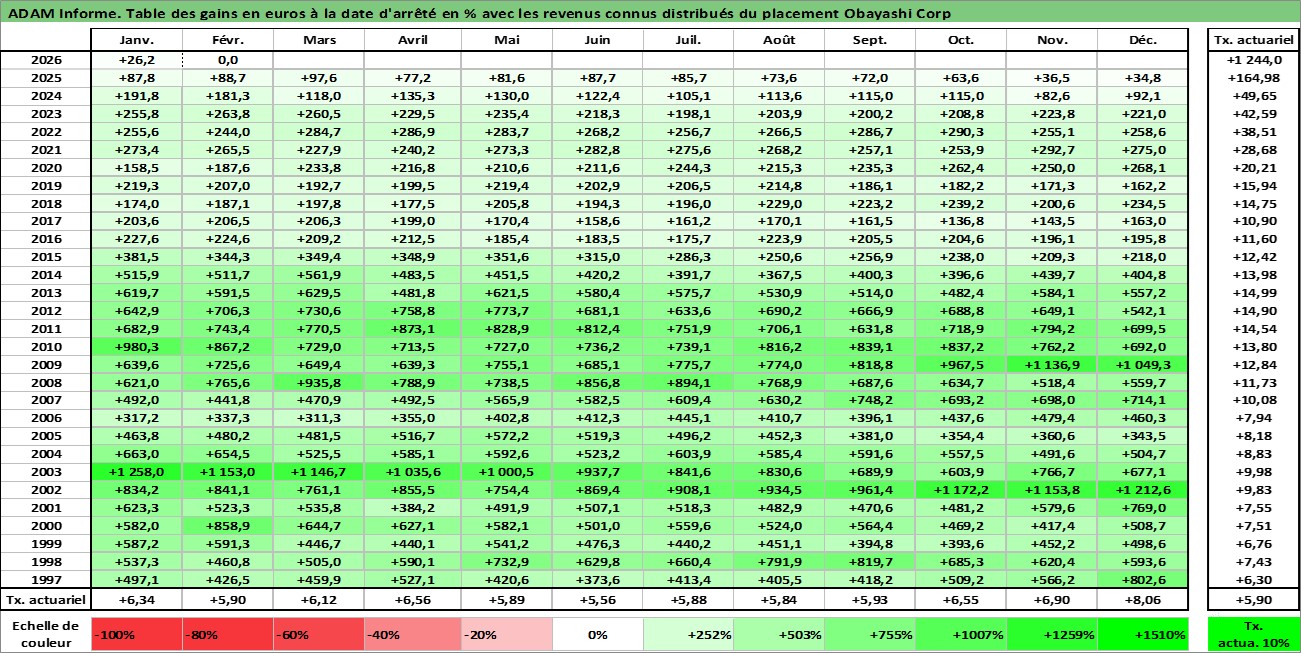Image resolution: width=1301 pixels, height=653 pixels.
Task: Click the 2003 Janv. cell '+1 258,0'
Action: click(136, 472)
